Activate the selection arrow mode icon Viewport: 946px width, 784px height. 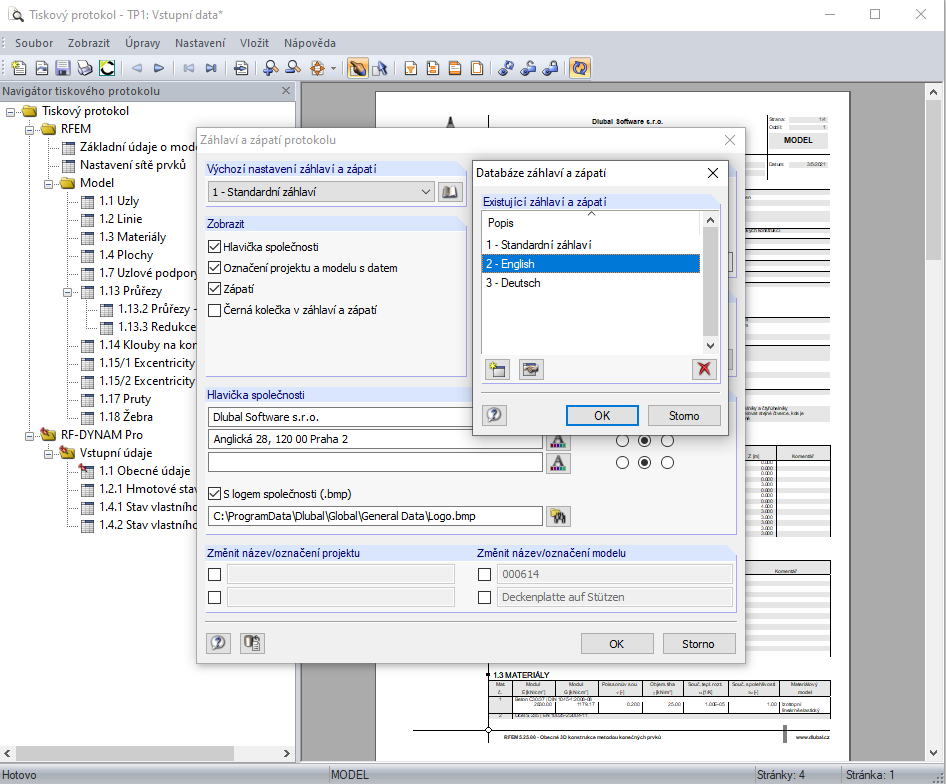[380, 68]
